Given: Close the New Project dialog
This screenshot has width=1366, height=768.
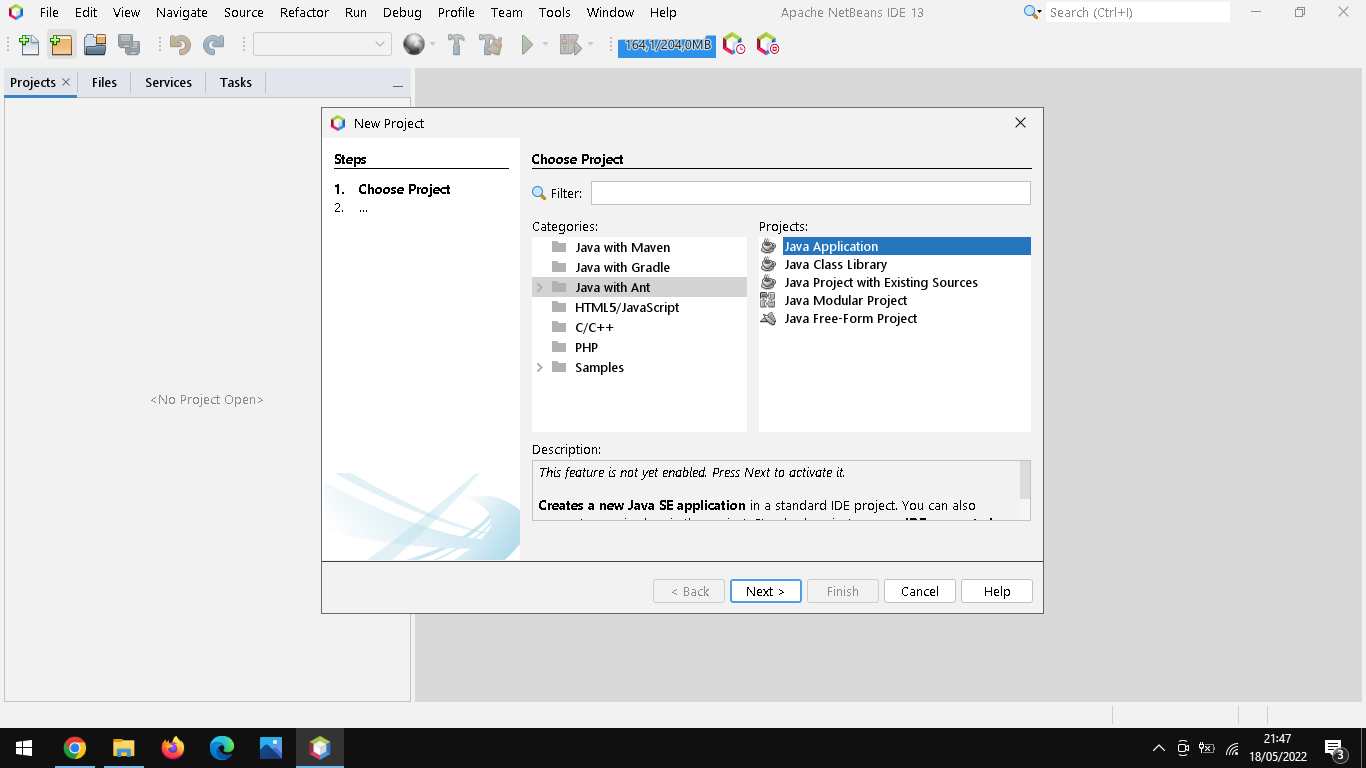Looking at the screenshot, I should coord(1020,122).
